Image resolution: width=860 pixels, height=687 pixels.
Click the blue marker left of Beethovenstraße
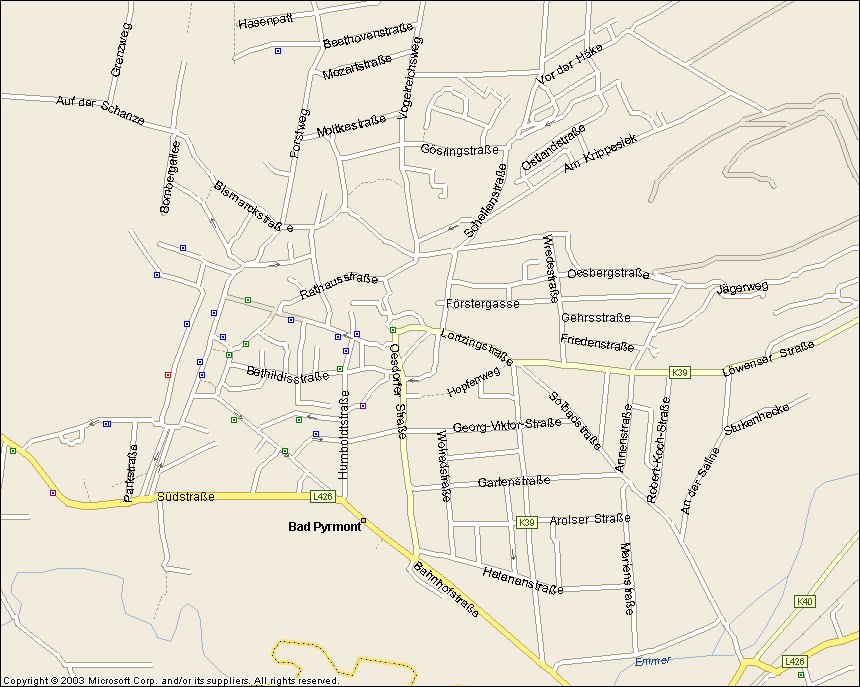pos(278,50)
